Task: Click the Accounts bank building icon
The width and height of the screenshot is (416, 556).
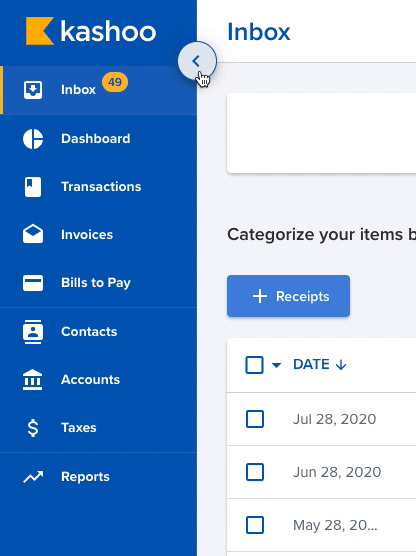Action: [33, 379]
